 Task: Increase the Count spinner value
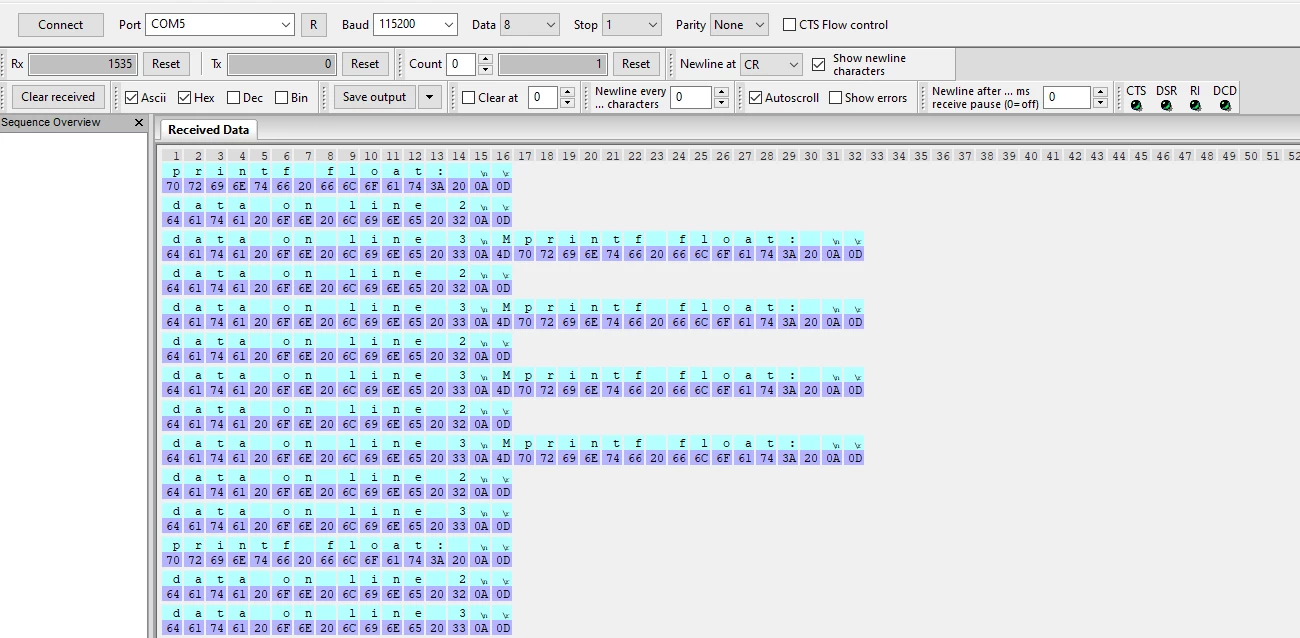point(485,59)
